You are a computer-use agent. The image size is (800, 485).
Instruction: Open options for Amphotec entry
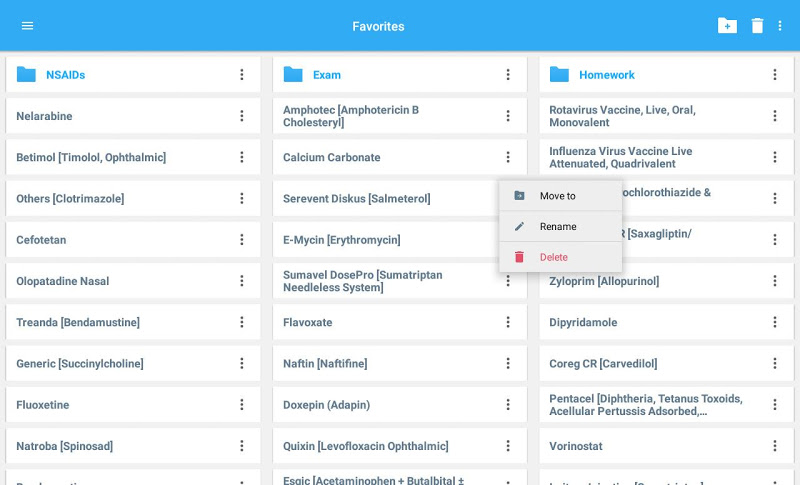point(508,116)
